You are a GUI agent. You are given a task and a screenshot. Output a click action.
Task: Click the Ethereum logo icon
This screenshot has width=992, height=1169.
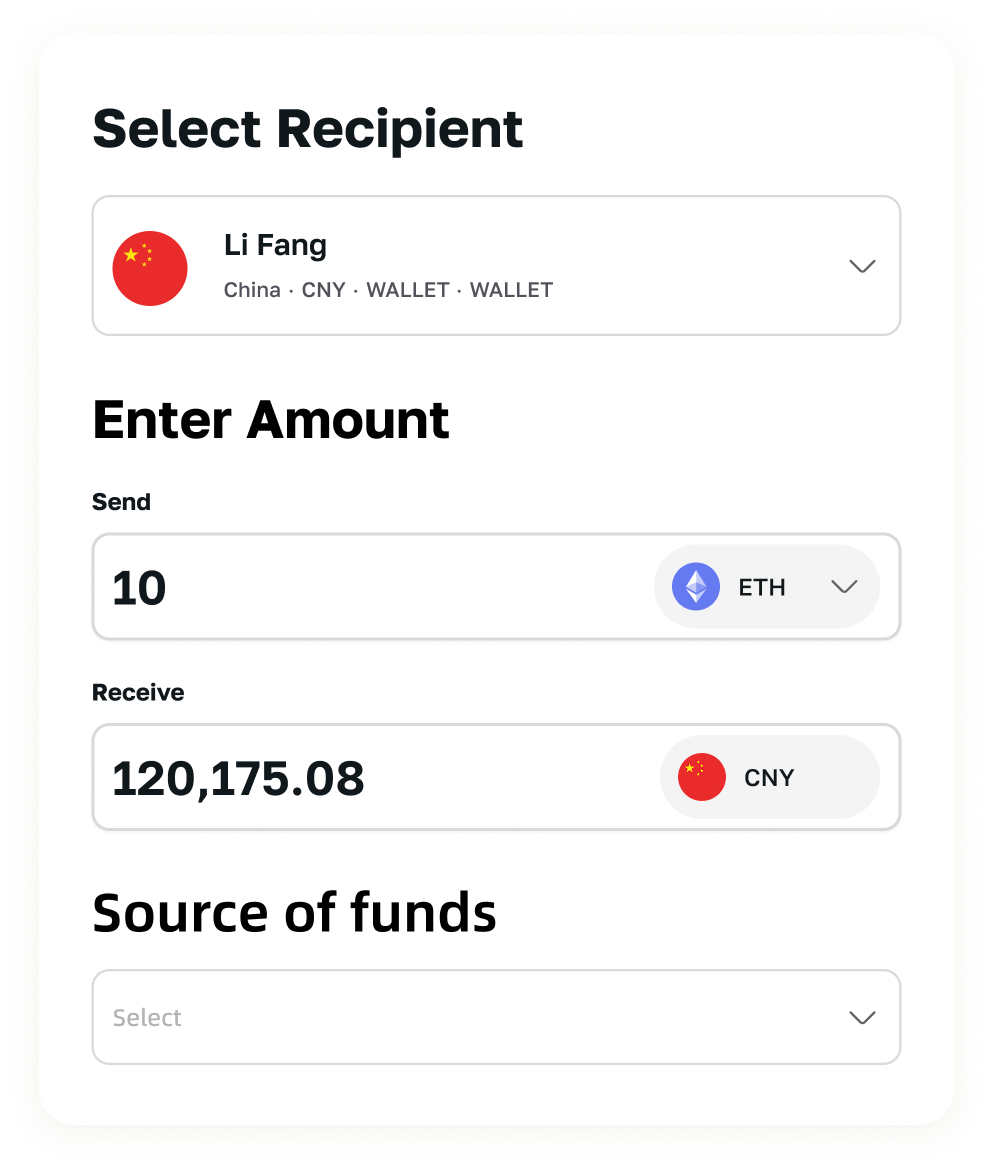[x=696, y=587]
